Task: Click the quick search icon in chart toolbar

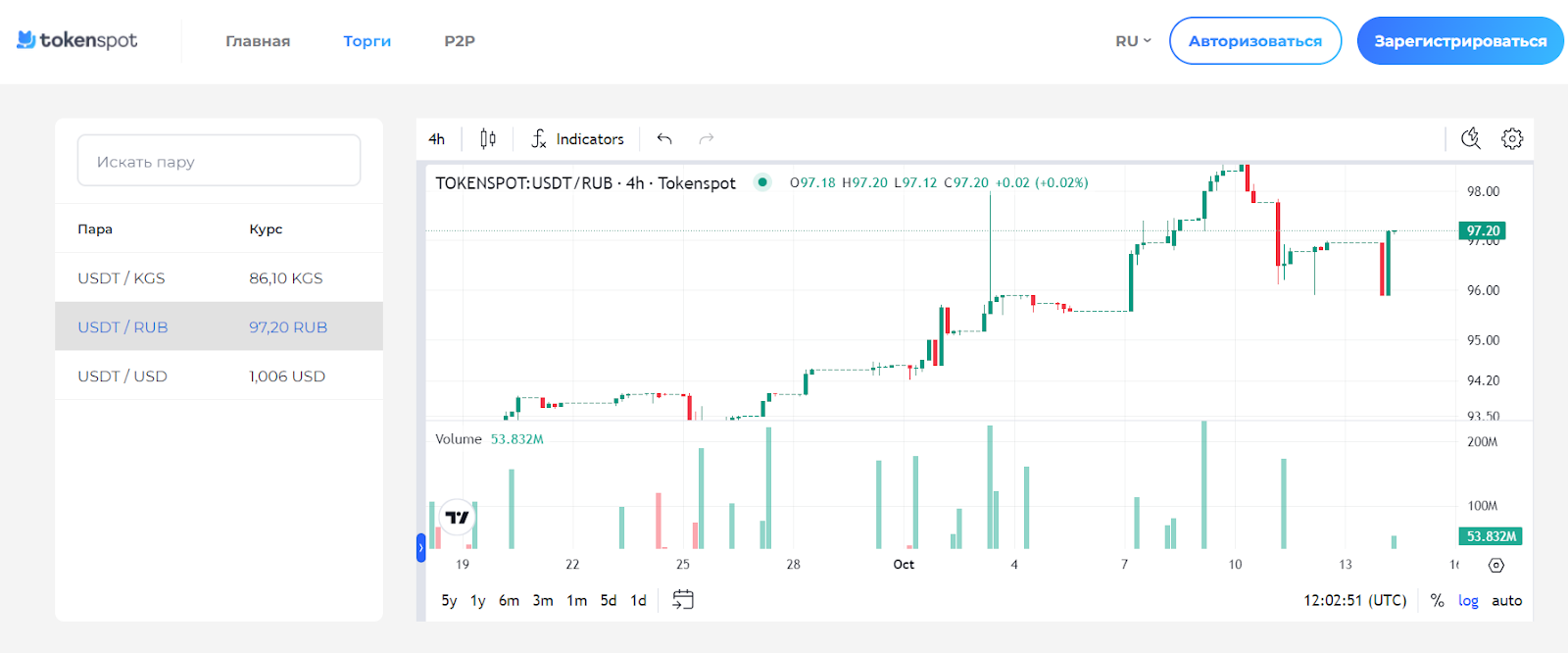Action: pyautogui.click(x=1471, y=138)
